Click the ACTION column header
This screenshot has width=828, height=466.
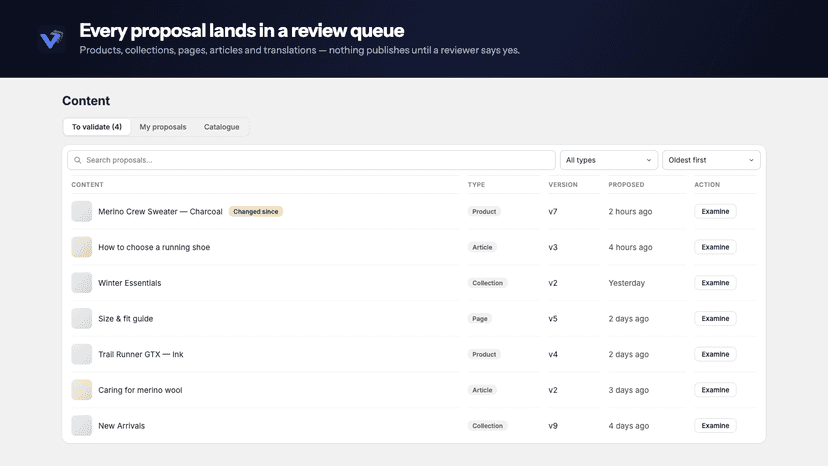pos(707,185)
